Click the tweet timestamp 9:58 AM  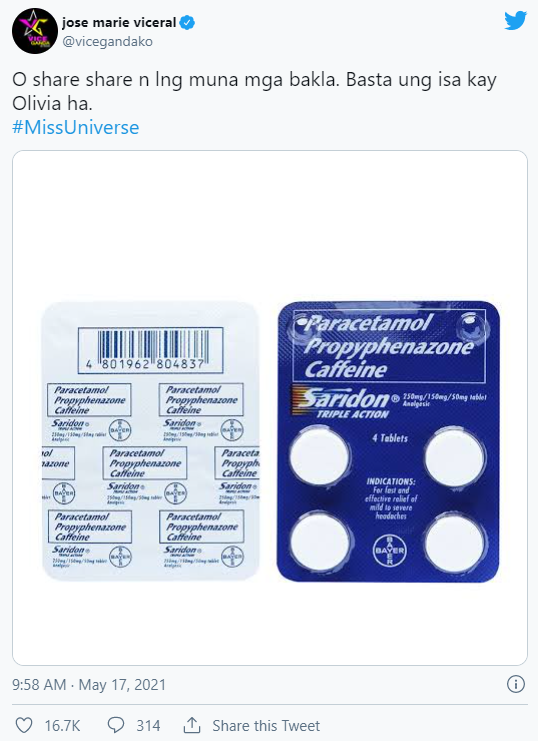[39, 685]
